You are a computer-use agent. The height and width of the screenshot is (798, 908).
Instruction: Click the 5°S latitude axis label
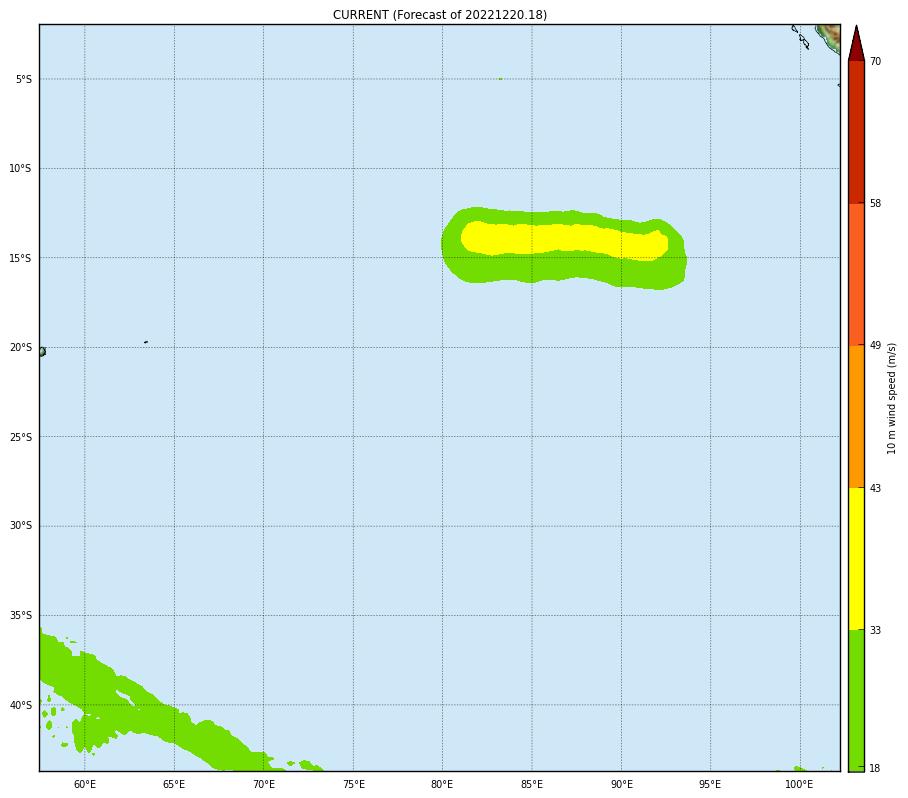23,79
